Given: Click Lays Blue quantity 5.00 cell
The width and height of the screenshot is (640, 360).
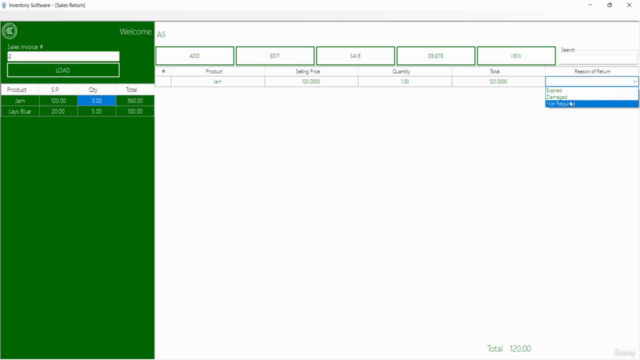Looking at the screenshot, I should [97, 111].
